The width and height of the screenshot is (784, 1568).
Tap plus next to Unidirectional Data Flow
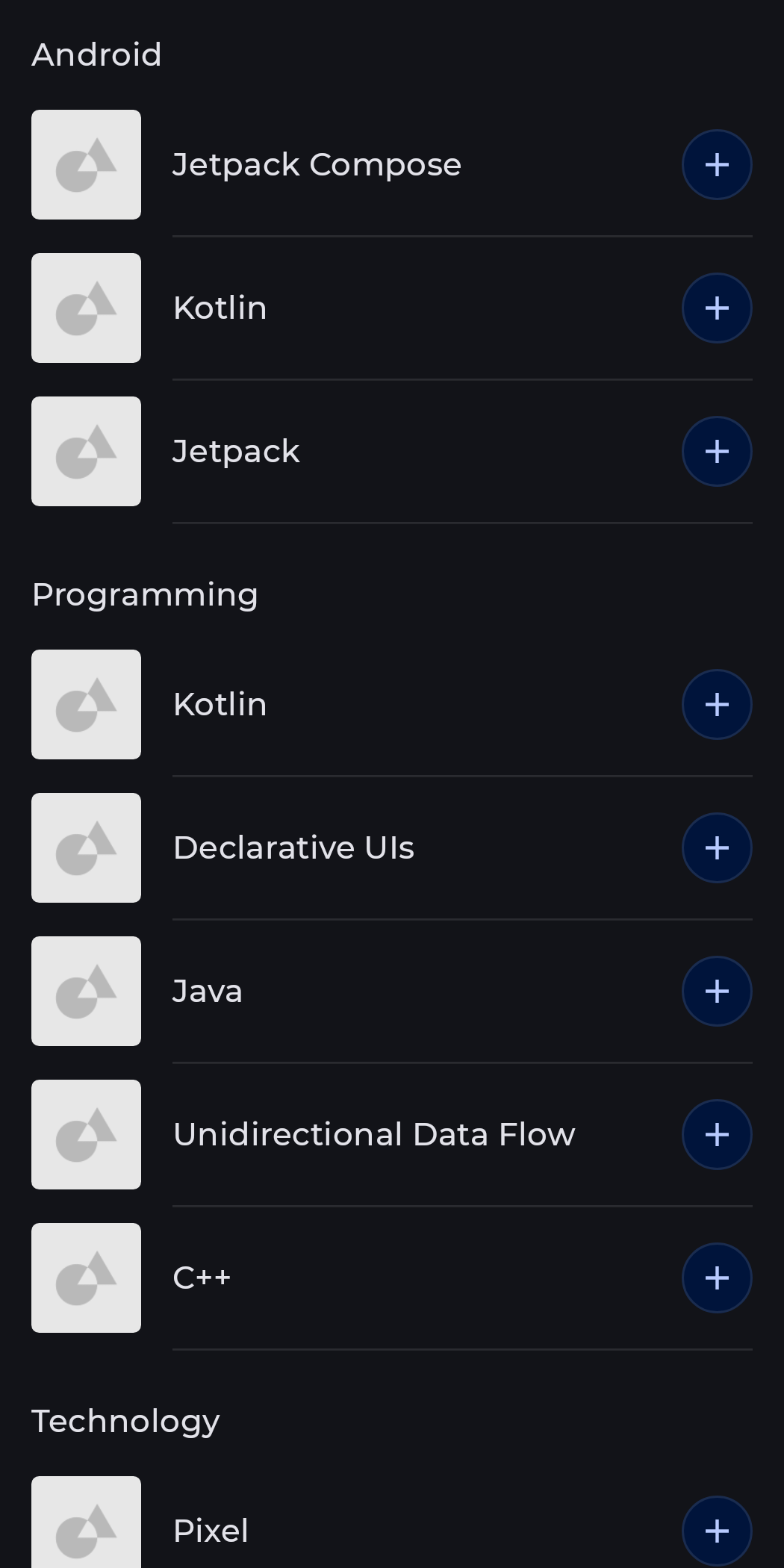click(717, 1135)
